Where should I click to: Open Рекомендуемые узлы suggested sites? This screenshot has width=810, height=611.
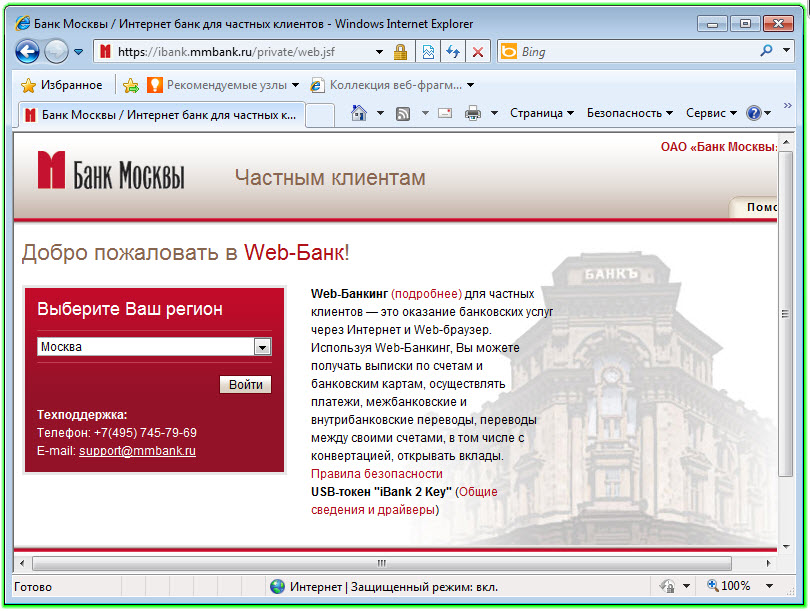pos(223,85)
